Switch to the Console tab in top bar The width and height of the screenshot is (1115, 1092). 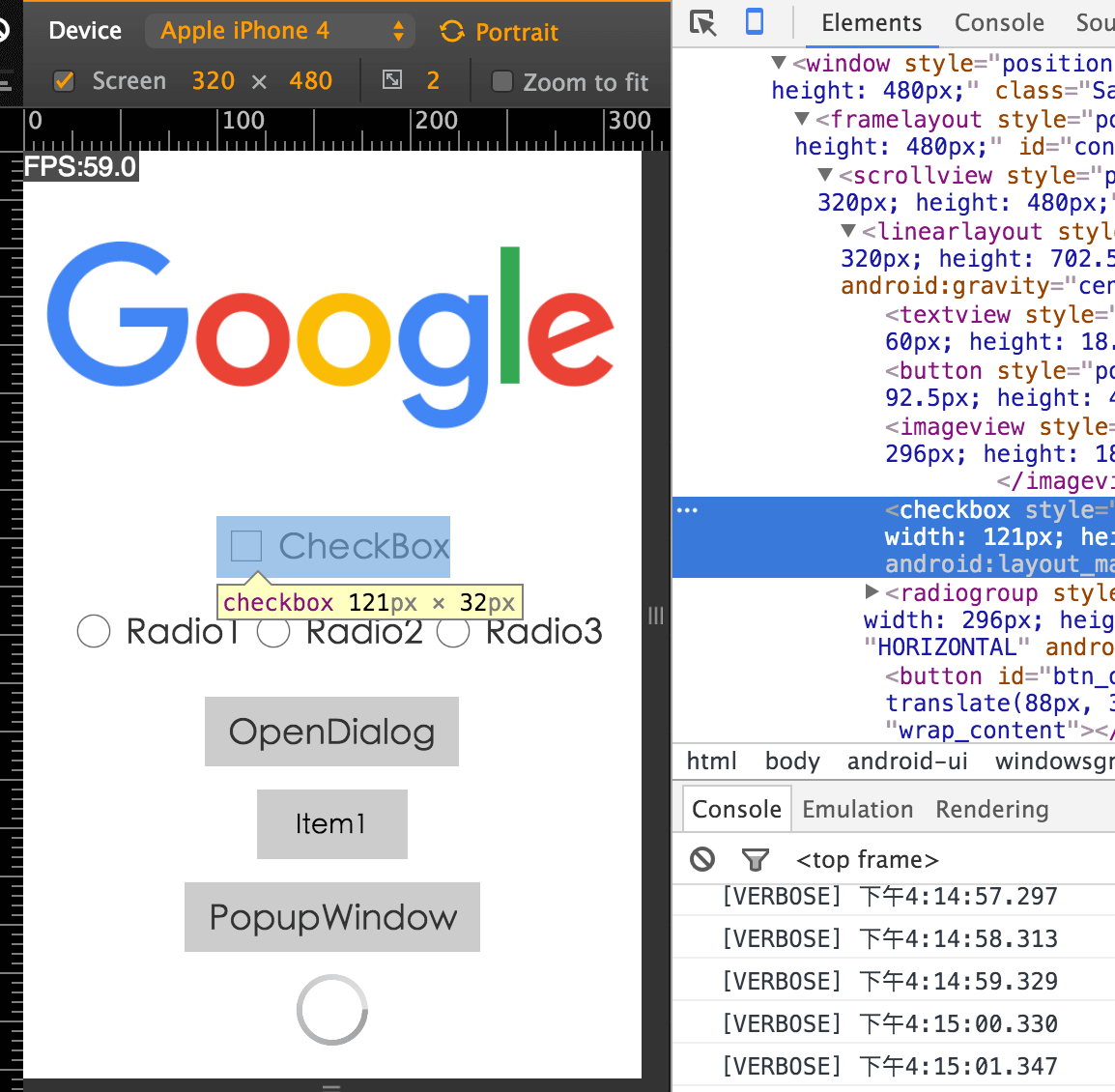point(999,23)
